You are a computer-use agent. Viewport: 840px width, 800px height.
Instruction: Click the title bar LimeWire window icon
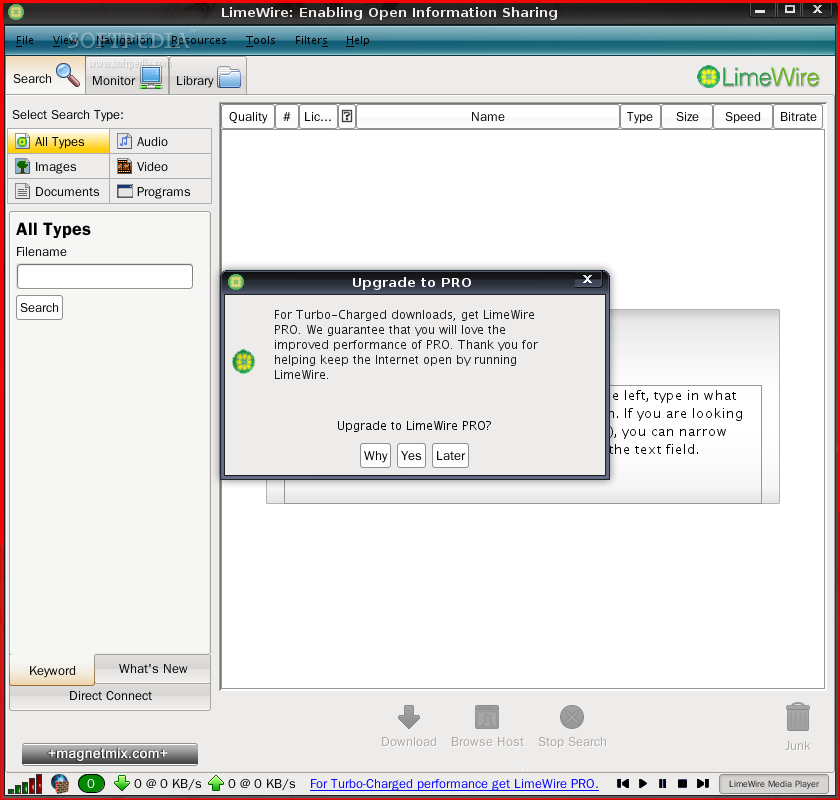16,11
